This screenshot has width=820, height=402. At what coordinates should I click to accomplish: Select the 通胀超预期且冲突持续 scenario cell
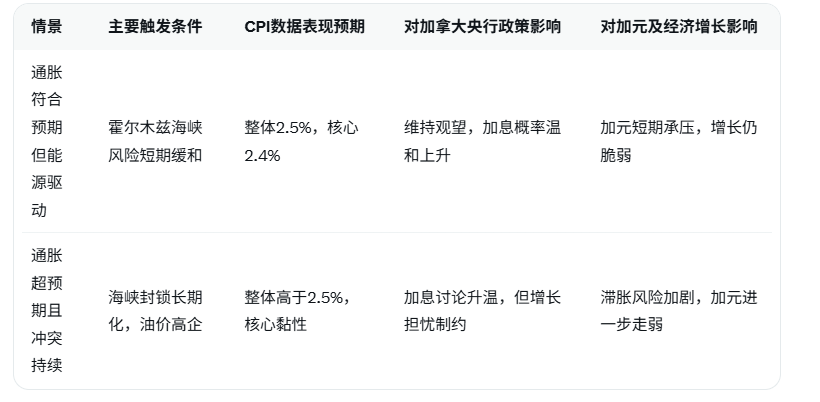(46, 311)
